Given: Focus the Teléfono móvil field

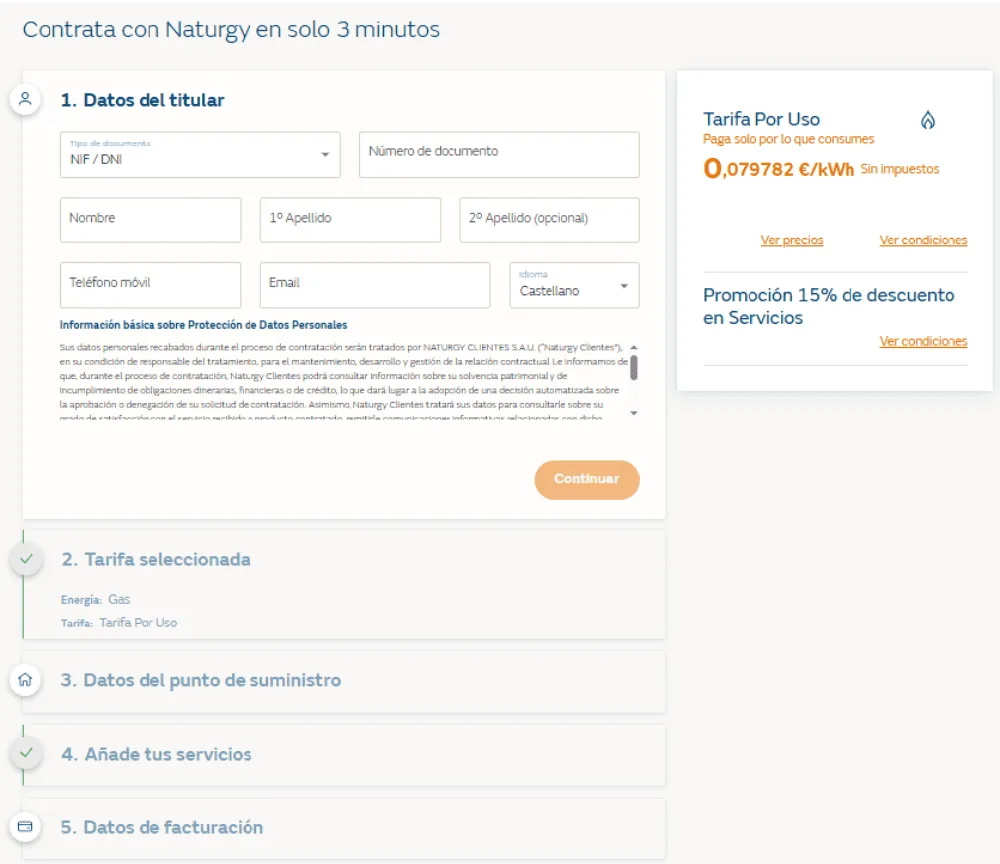Looking at the screenshot, I should tap(151, 285).
